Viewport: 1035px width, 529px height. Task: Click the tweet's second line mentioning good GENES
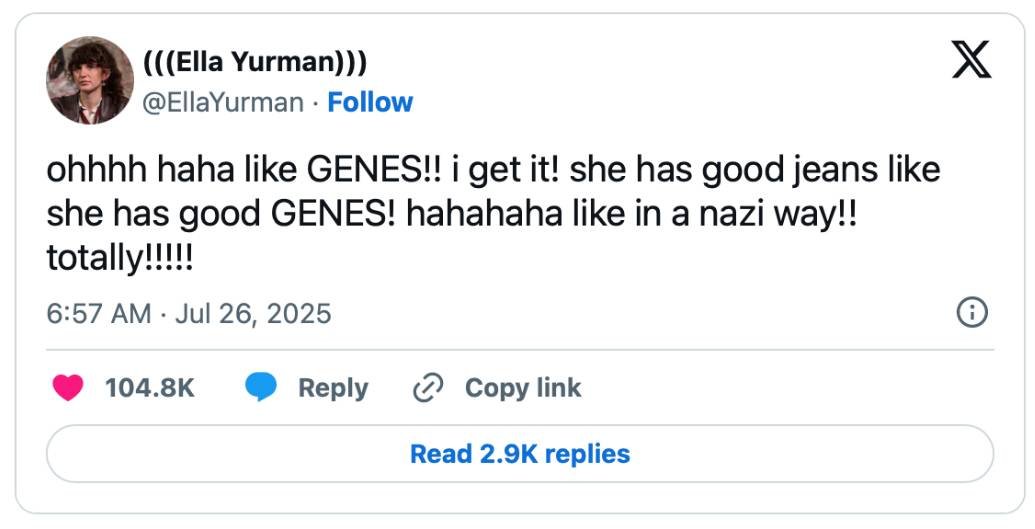click(x=451, y=214)
